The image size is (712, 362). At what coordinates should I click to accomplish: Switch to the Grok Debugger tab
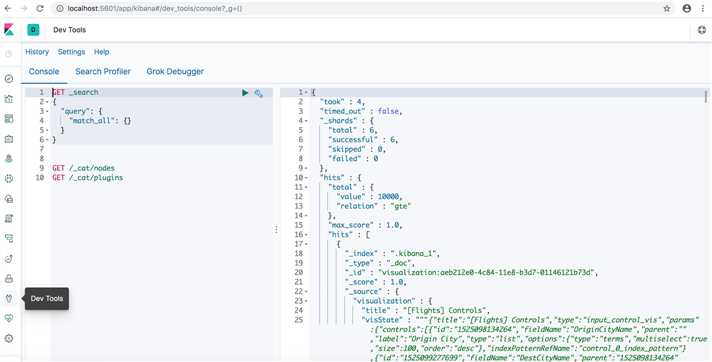175,72
